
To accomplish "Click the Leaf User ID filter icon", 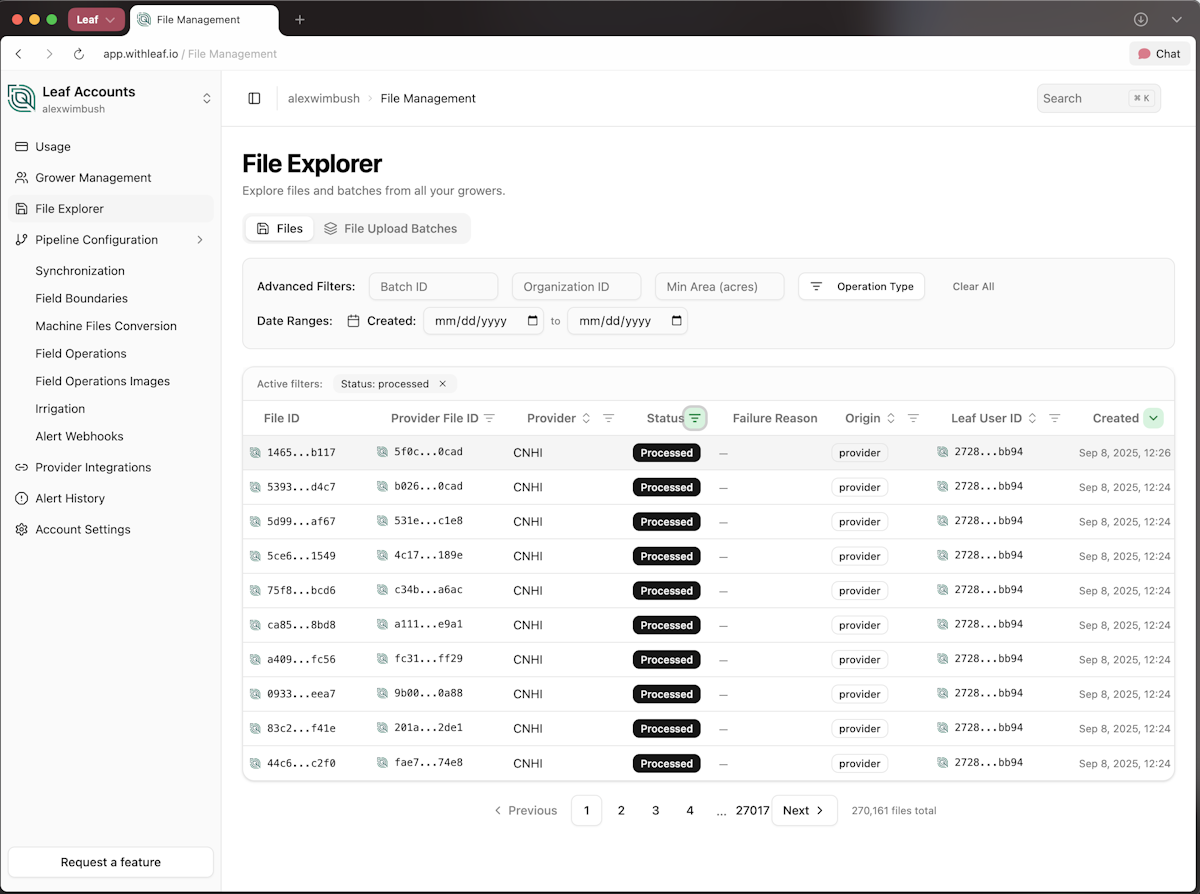I will (x=1054, y=418).
